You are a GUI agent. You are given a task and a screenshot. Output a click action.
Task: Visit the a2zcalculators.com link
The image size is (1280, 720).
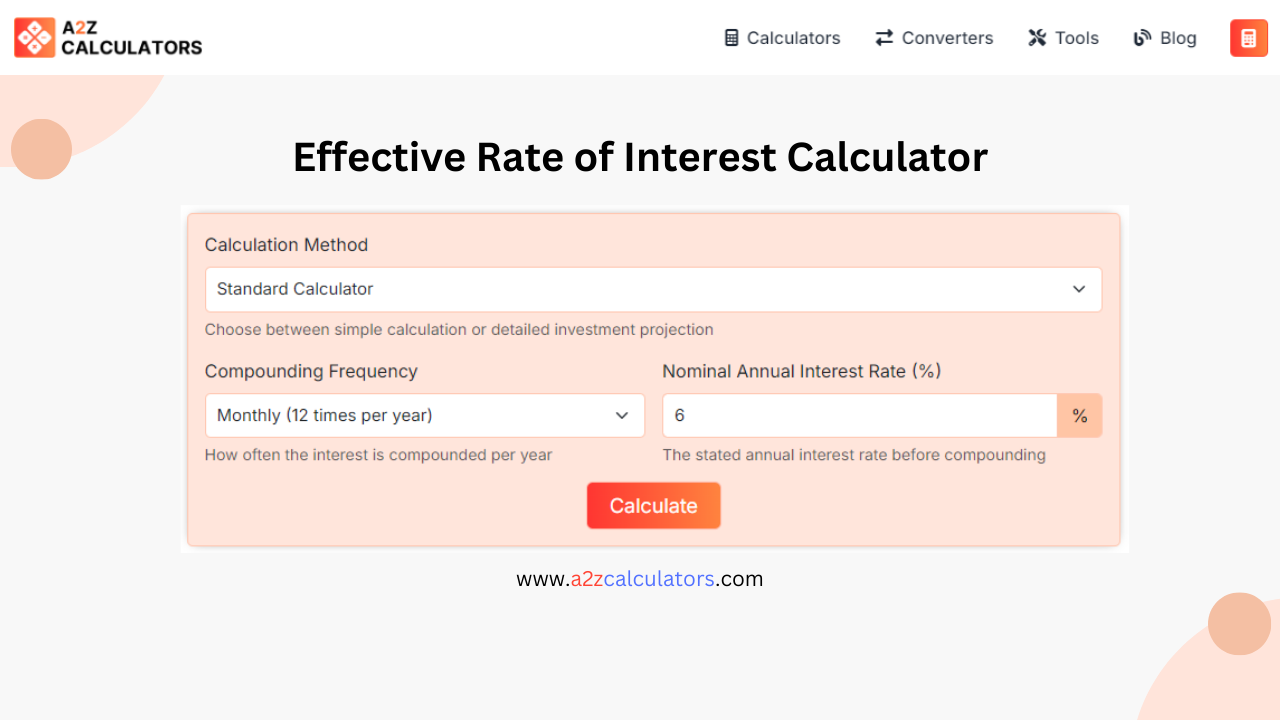(x=640, y=578)
